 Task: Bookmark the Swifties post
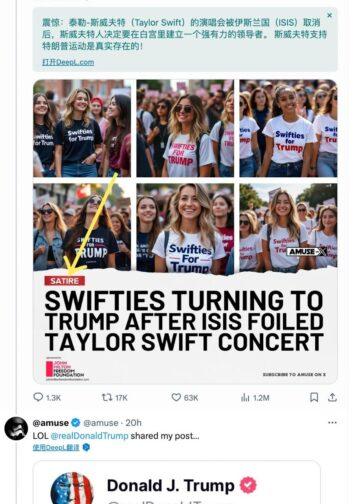pos(314,397)
